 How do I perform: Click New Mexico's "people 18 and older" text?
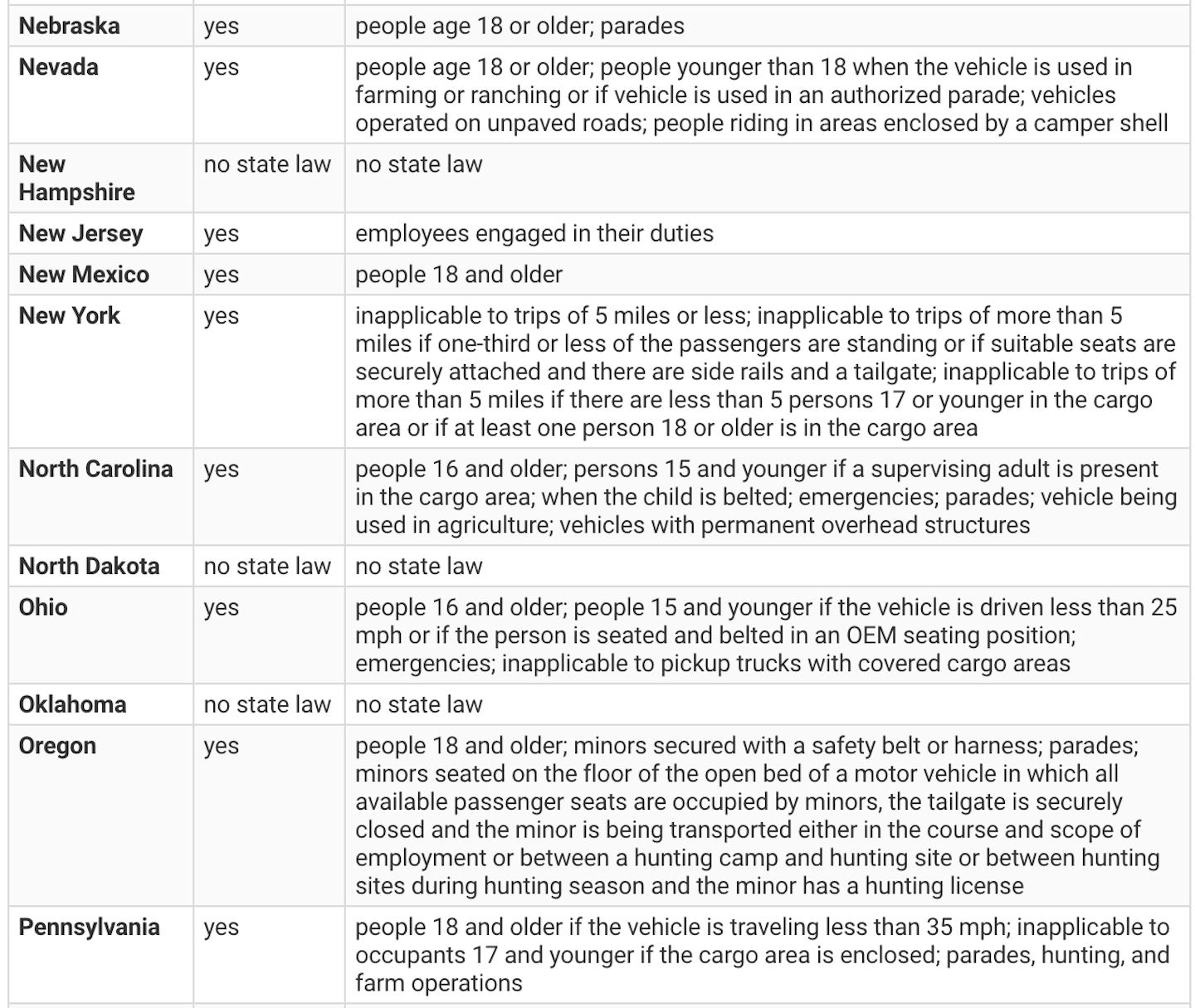click(459, 275)
